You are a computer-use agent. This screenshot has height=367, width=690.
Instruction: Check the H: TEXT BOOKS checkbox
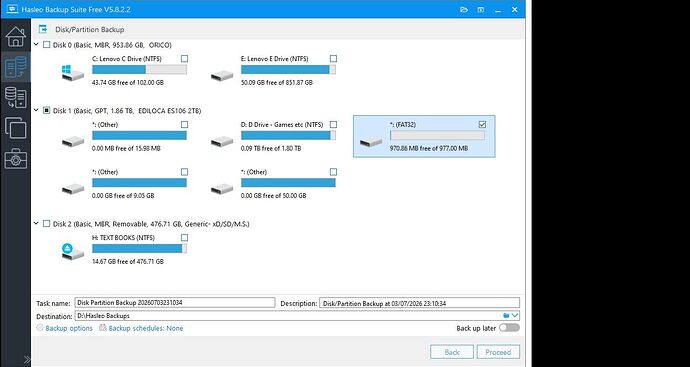pyautogui.click(x=184, y=238)
